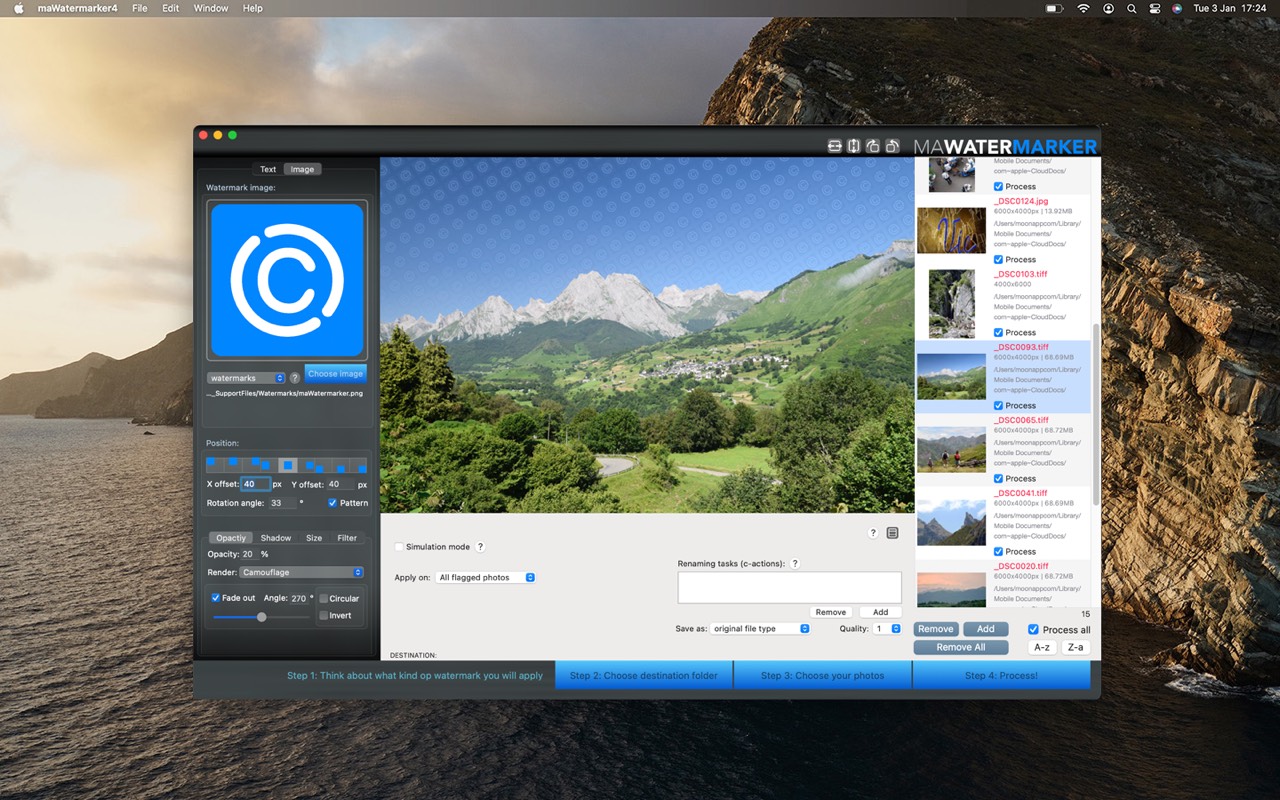Select the _DSC0041.tiff thumbnail
Screen dimensions: 1280x800
pyautogui.click(x=951, y=522)
